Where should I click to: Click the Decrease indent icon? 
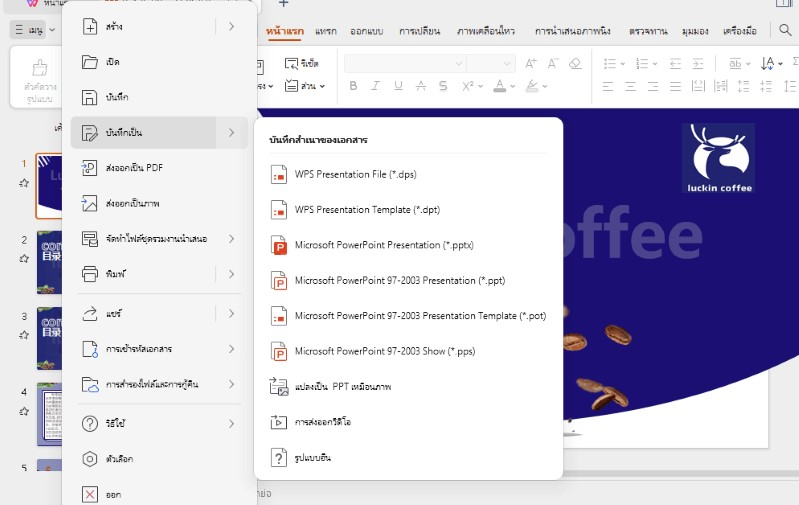point(675,64)
